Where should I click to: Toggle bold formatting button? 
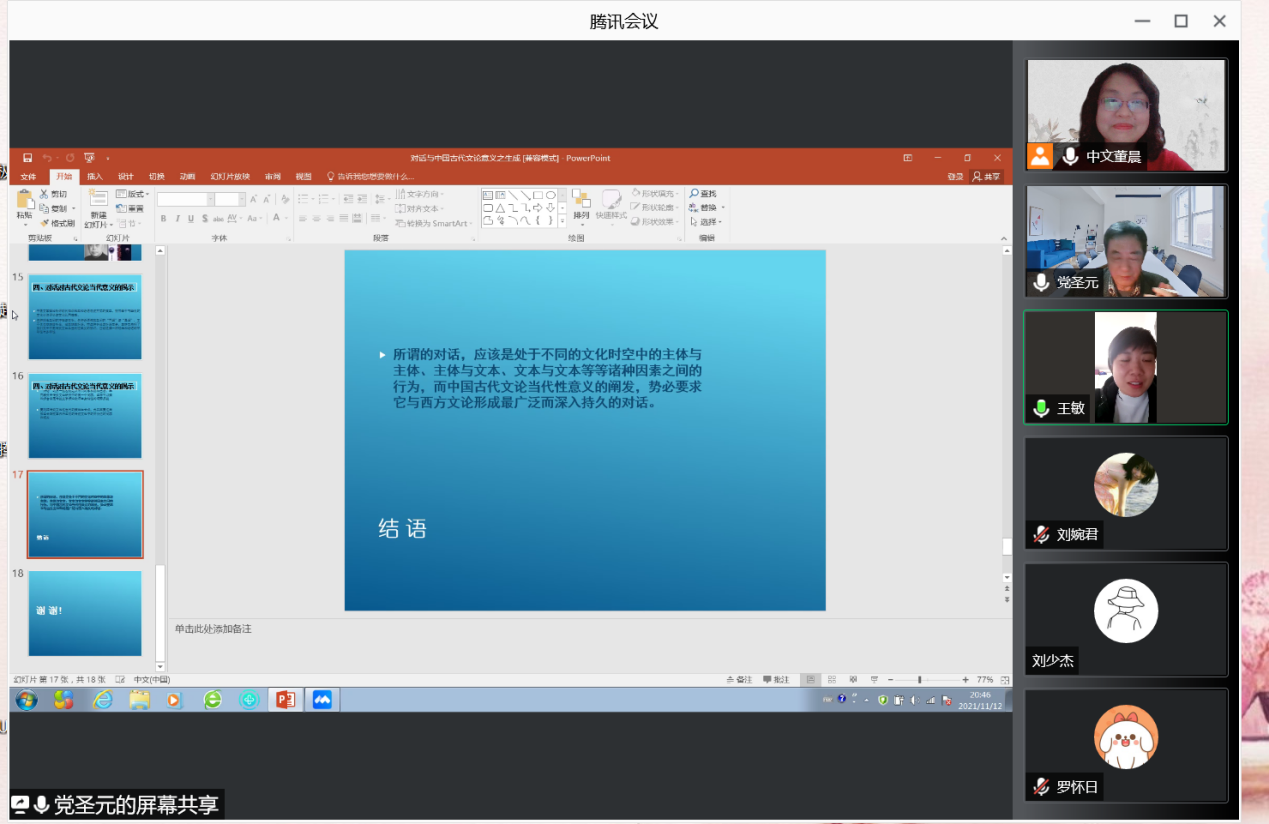click(163, 218)
